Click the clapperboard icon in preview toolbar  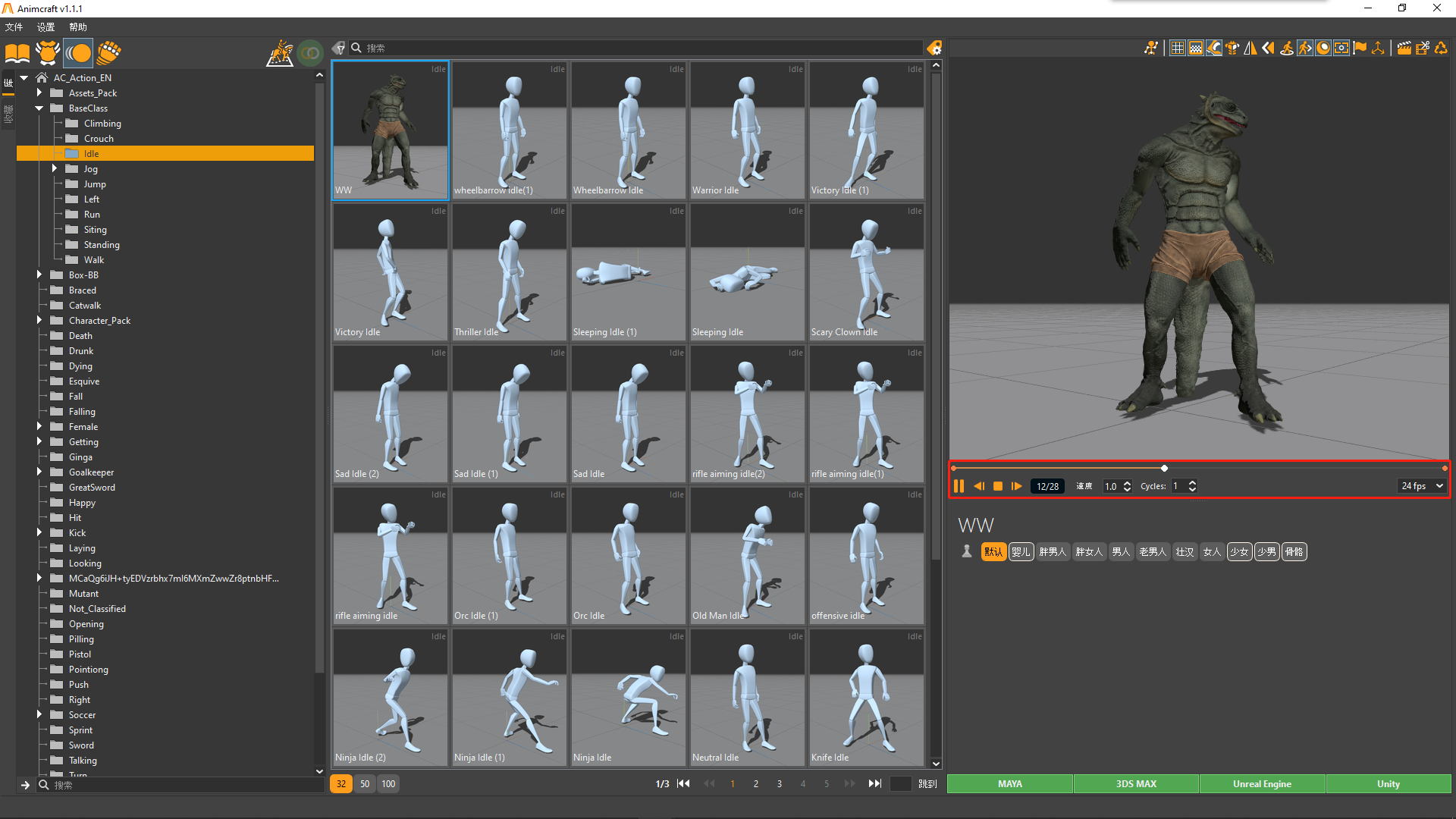tap(1404, 49)
